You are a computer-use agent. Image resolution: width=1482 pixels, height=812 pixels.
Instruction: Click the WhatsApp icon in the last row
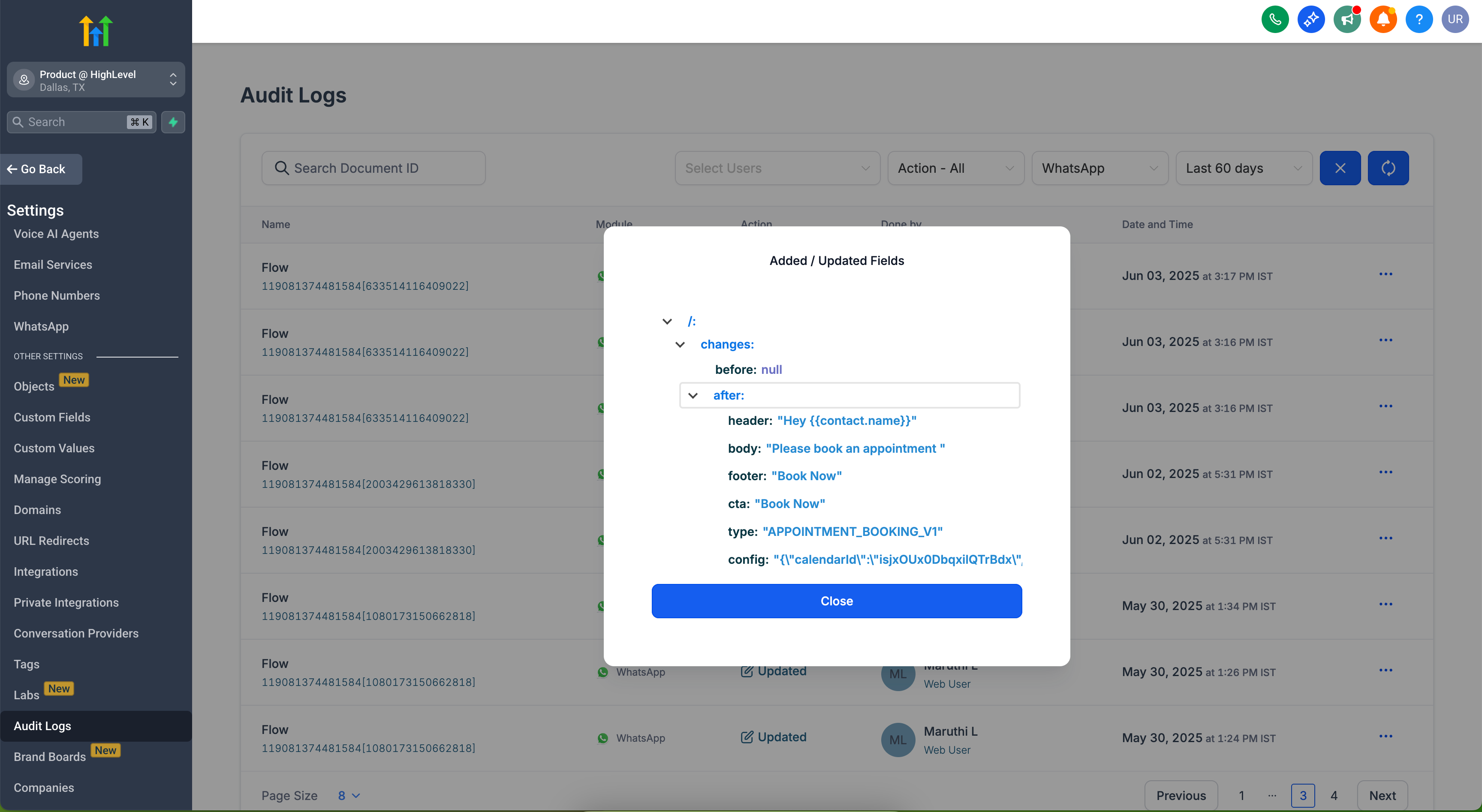point(602,738)
